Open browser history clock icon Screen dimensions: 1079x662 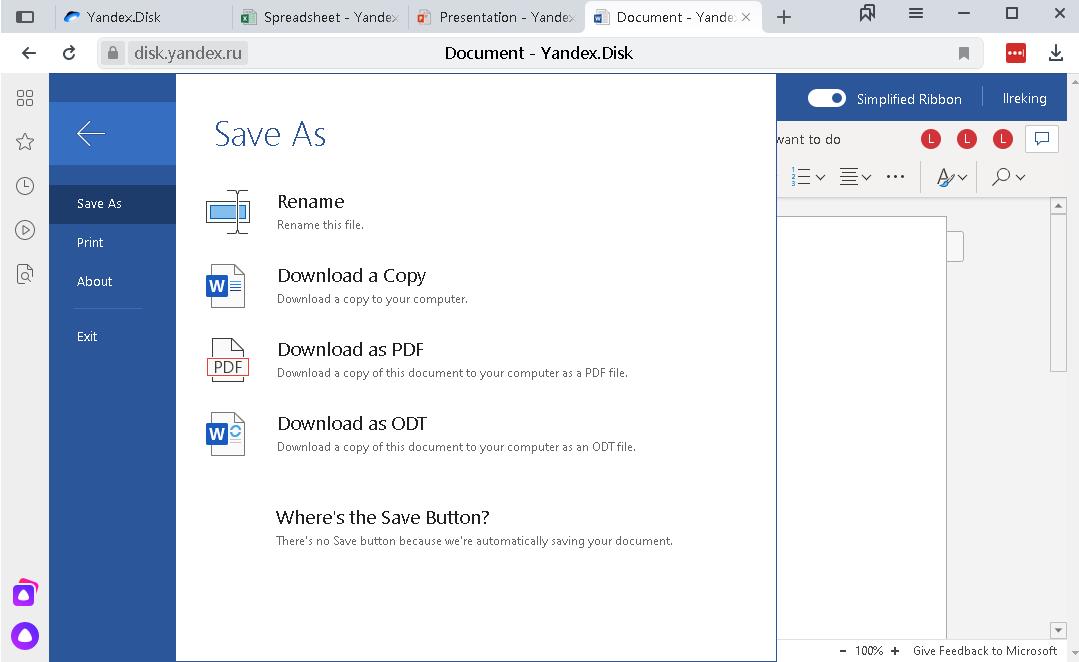pyautogui.click(x=25, y=186)
